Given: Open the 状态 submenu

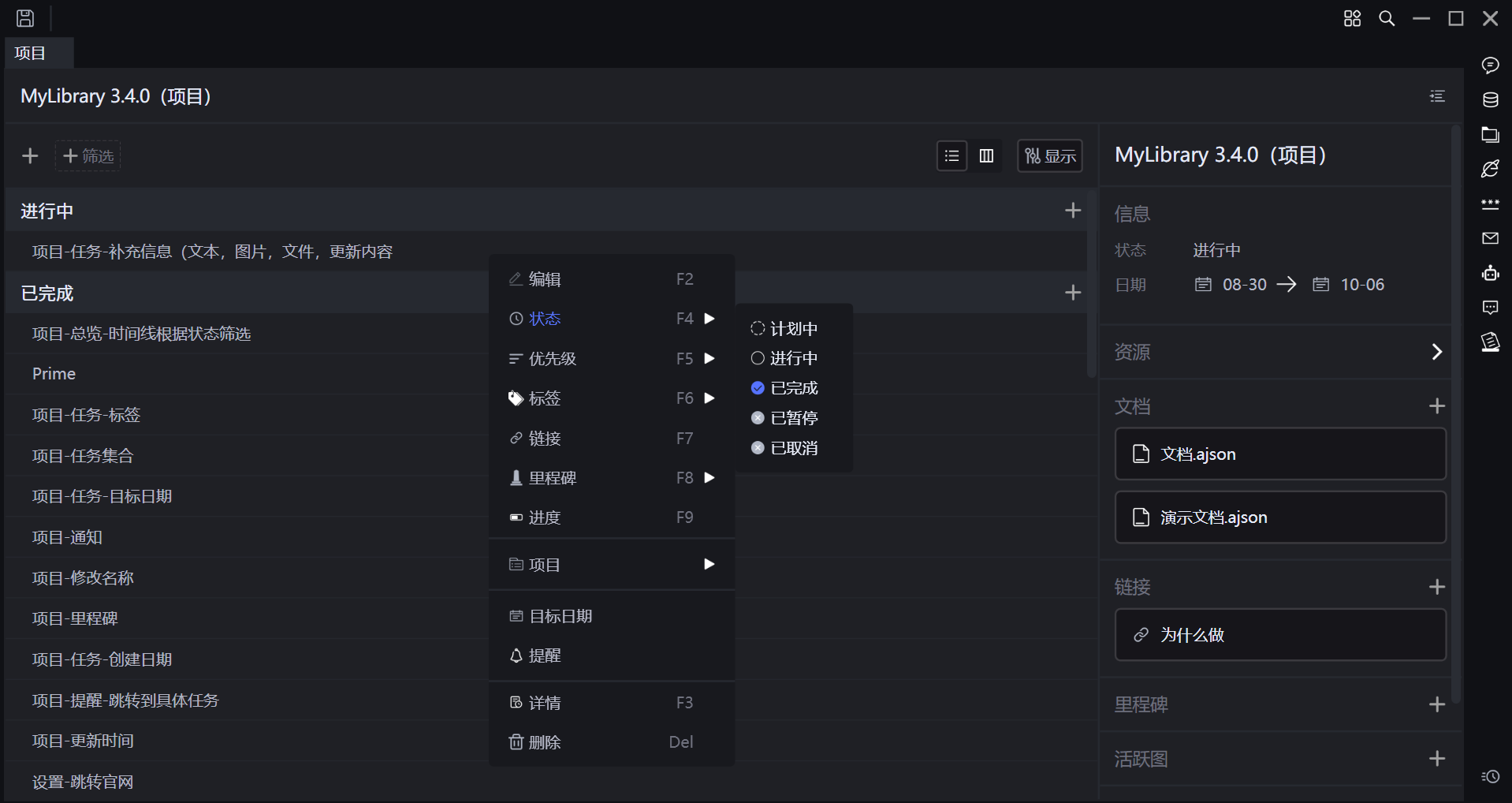Looking at the screenshot, I should pyautogui.click(x=612, y=319).
